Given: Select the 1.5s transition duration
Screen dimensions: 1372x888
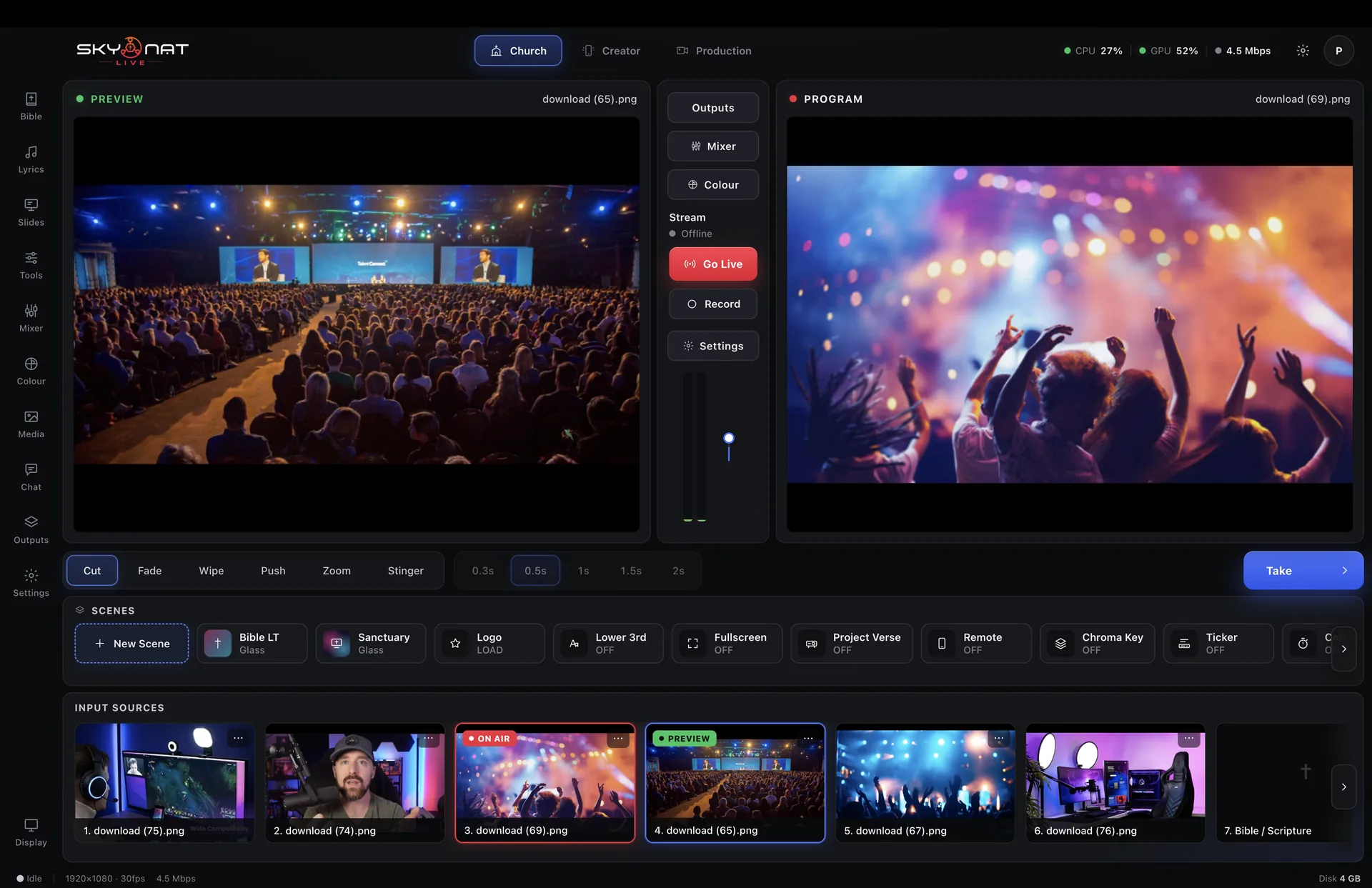Looking at the screenshot, I should (x=631, y=571).
